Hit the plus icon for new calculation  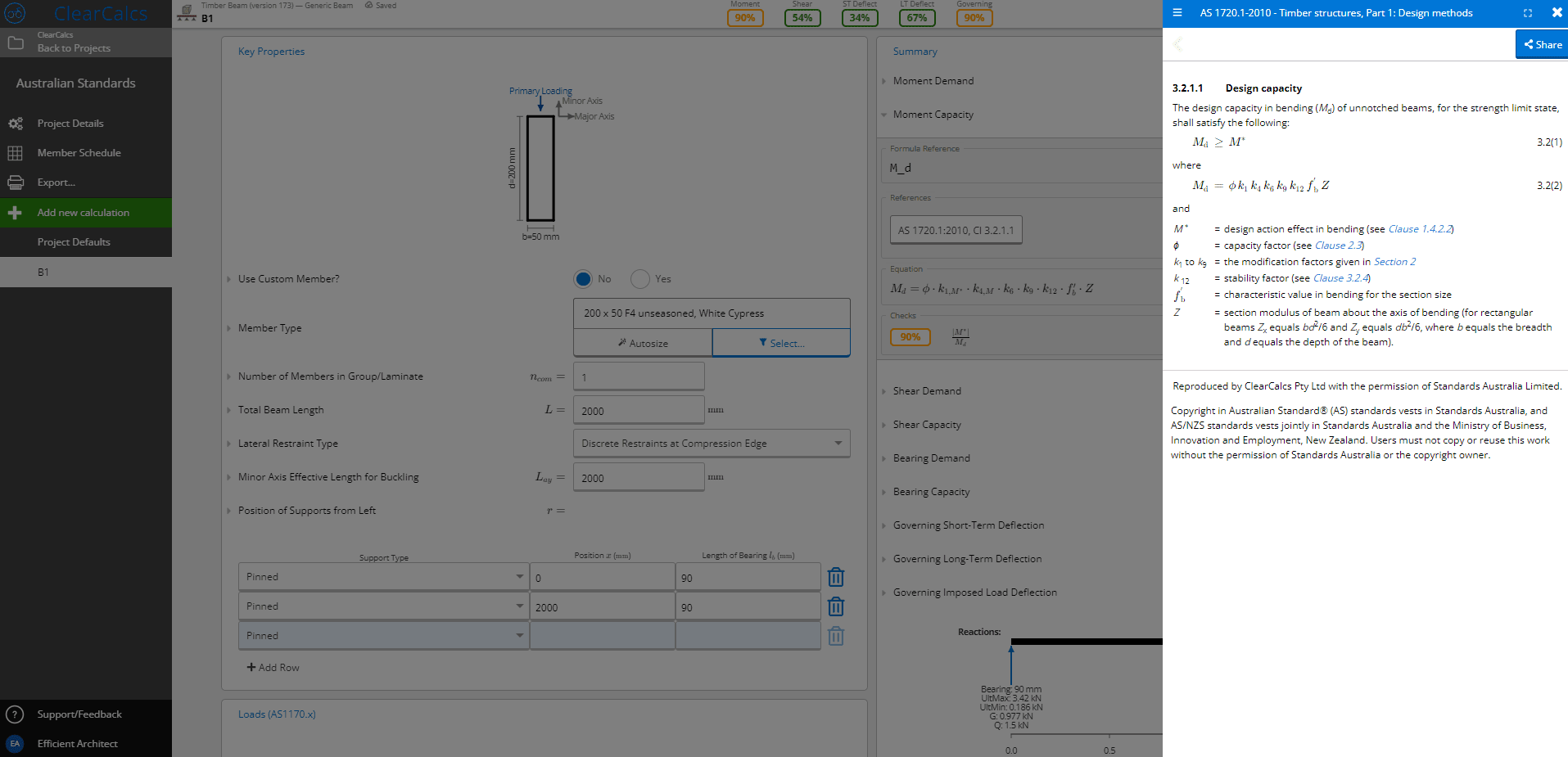15,213
